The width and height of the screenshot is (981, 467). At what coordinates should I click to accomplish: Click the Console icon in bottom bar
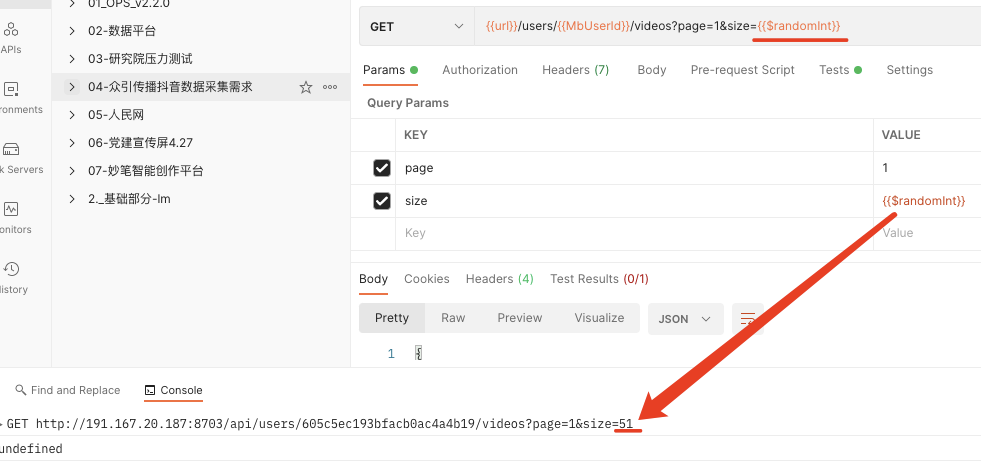150,390
